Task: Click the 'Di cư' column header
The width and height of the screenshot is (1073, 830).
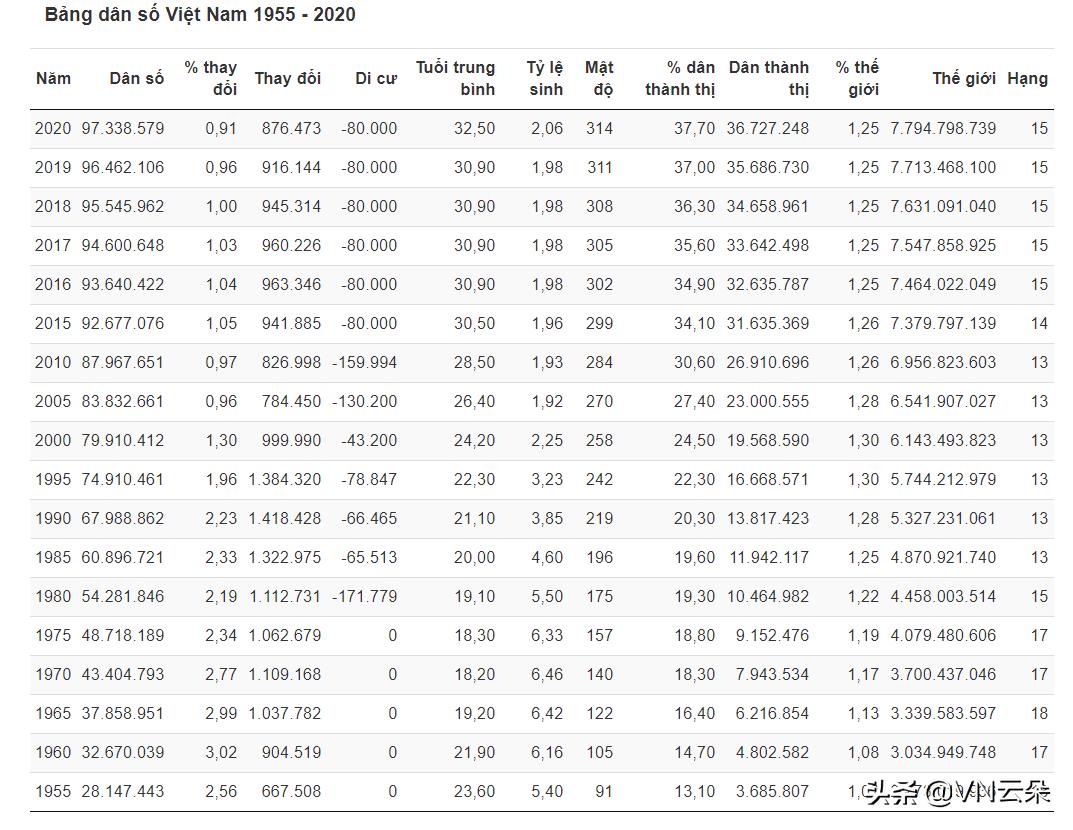Action: [376, 78]
